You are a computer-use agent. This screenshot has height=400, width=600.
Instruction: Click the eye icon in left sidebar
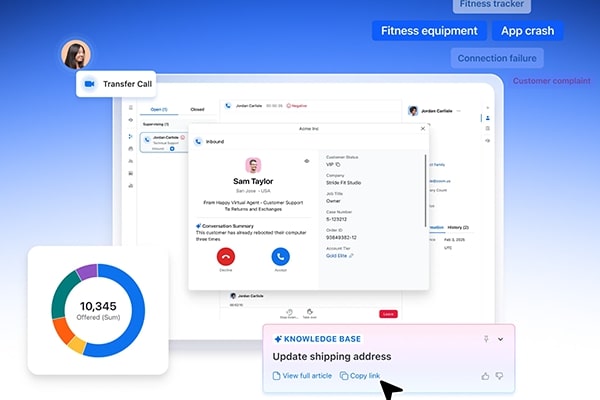click(130, 120)
